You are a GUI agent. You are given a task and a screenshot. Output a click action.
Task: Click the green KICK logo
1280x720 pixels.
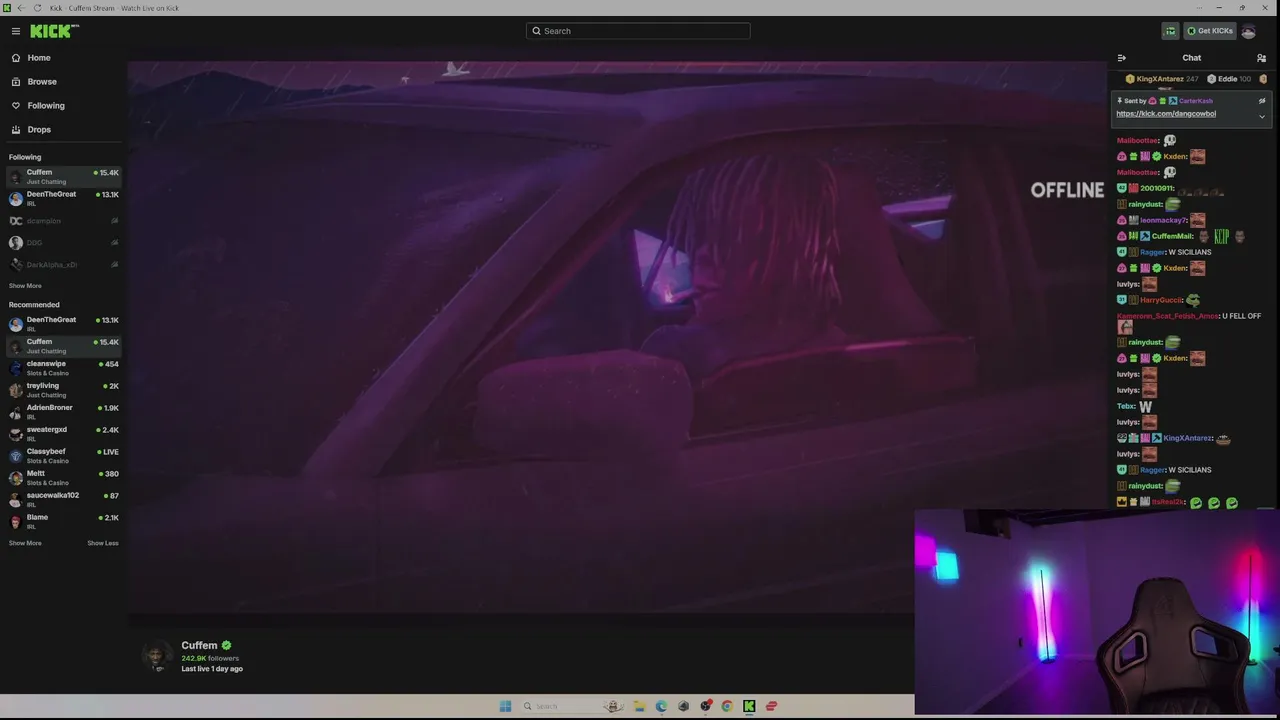pos(54,31)
